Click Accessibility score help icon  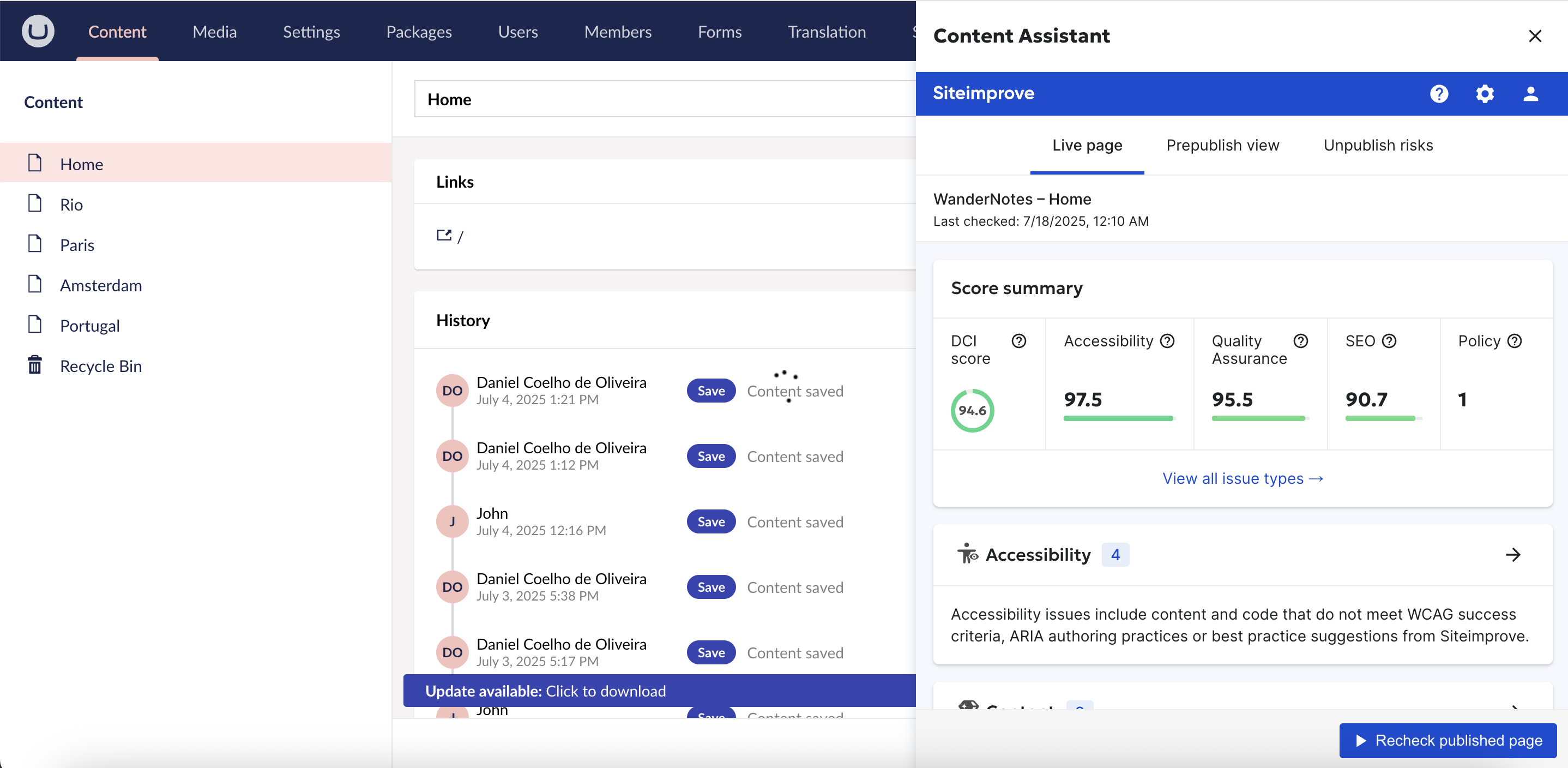point(1167,341)
